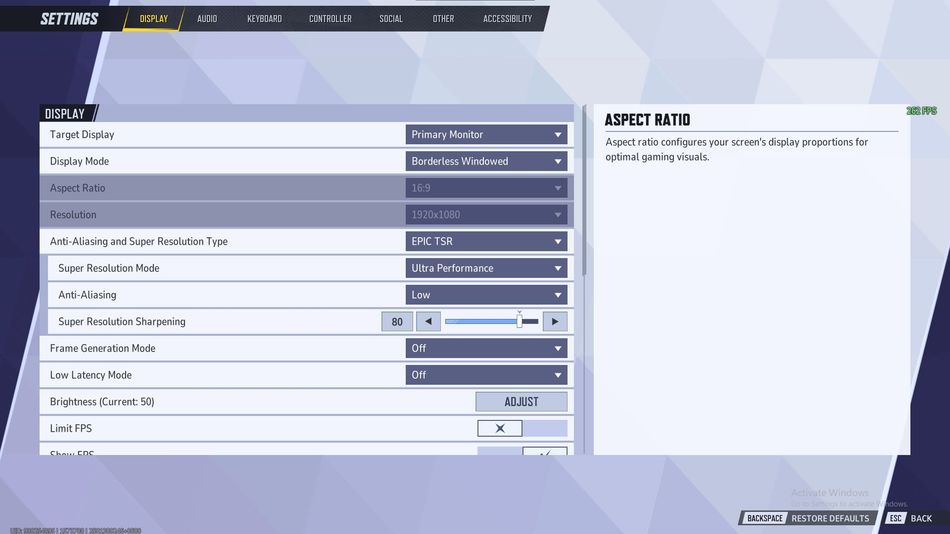
Task: Open the Other settings tab
Action: [x=443, y=19]
